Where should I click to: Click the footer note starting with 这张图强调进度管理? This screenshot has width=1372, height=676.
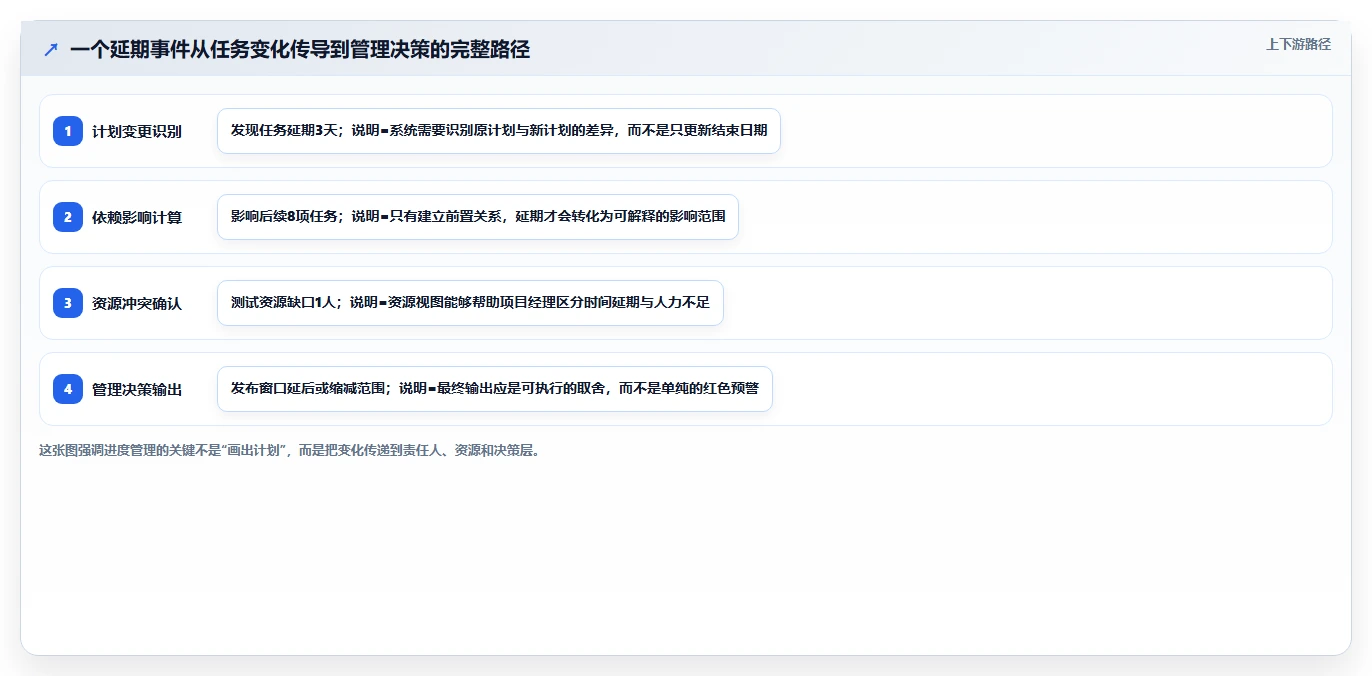click(290, 450)
